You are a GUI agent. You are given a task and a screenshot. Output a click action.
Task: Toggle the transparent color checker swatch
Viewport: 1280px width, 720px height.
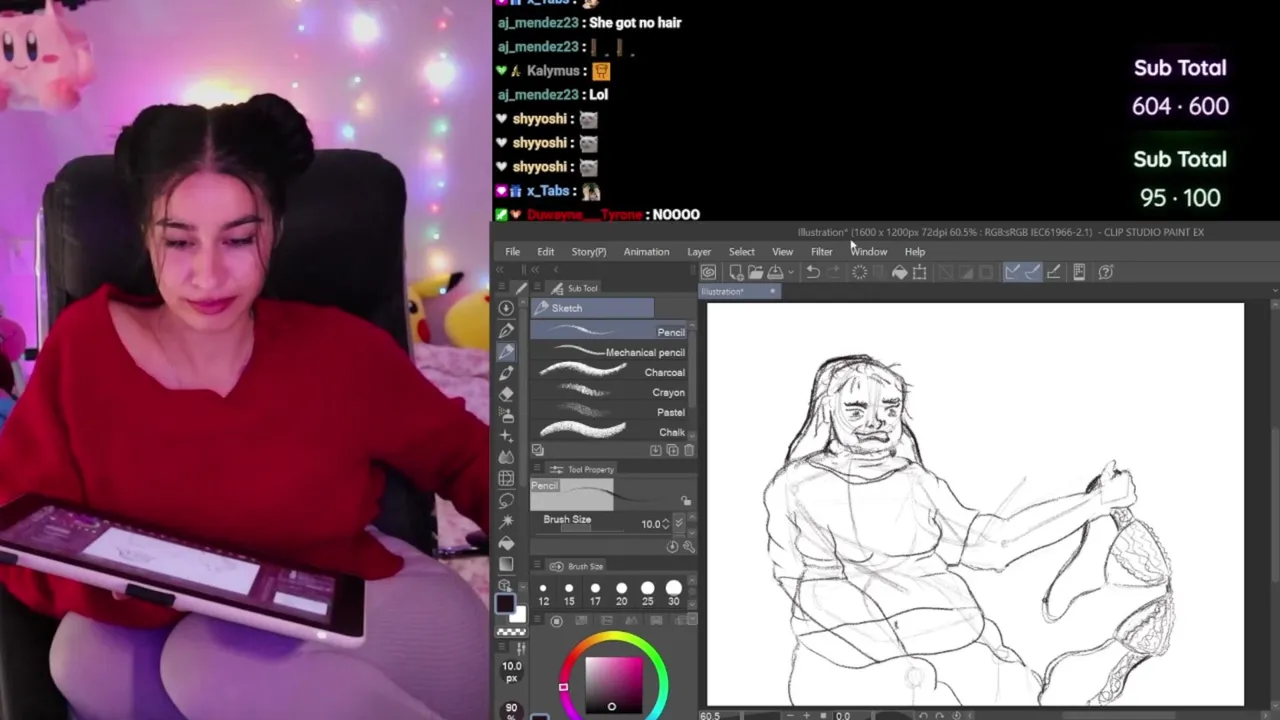click(511, 632)
